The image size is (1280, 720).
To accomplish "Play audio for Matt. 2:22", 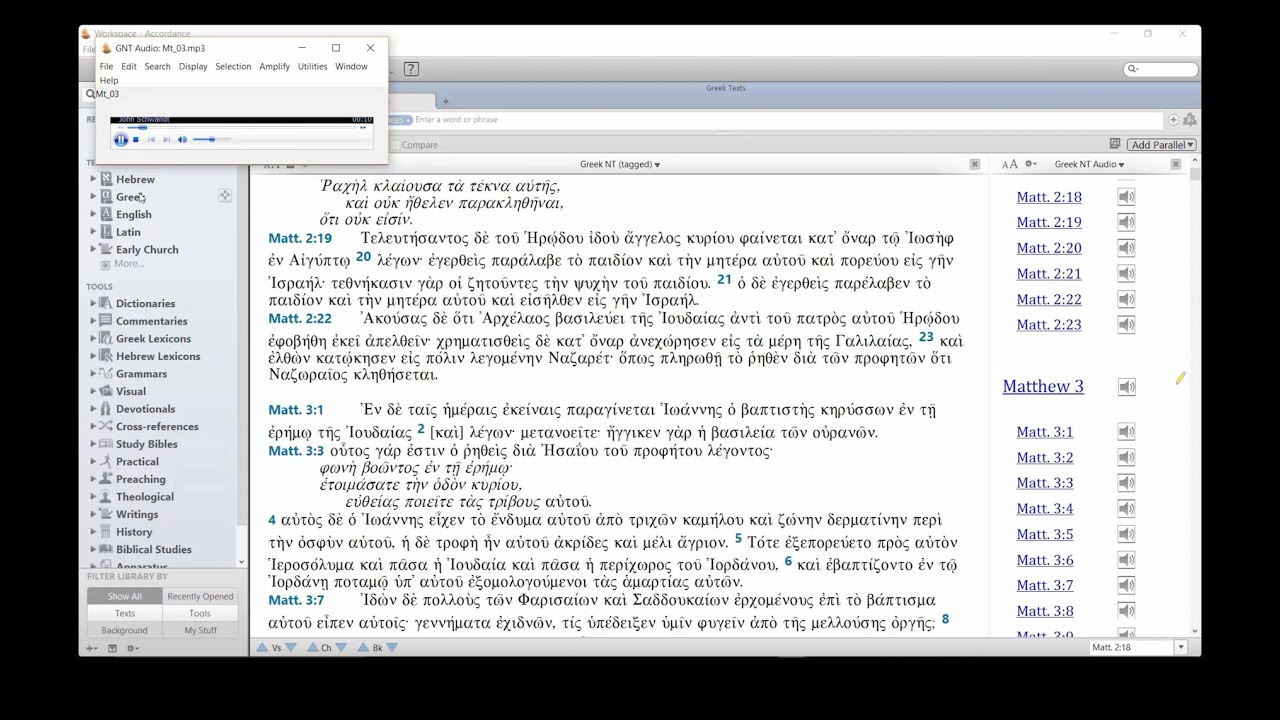I will [1126, 299].
